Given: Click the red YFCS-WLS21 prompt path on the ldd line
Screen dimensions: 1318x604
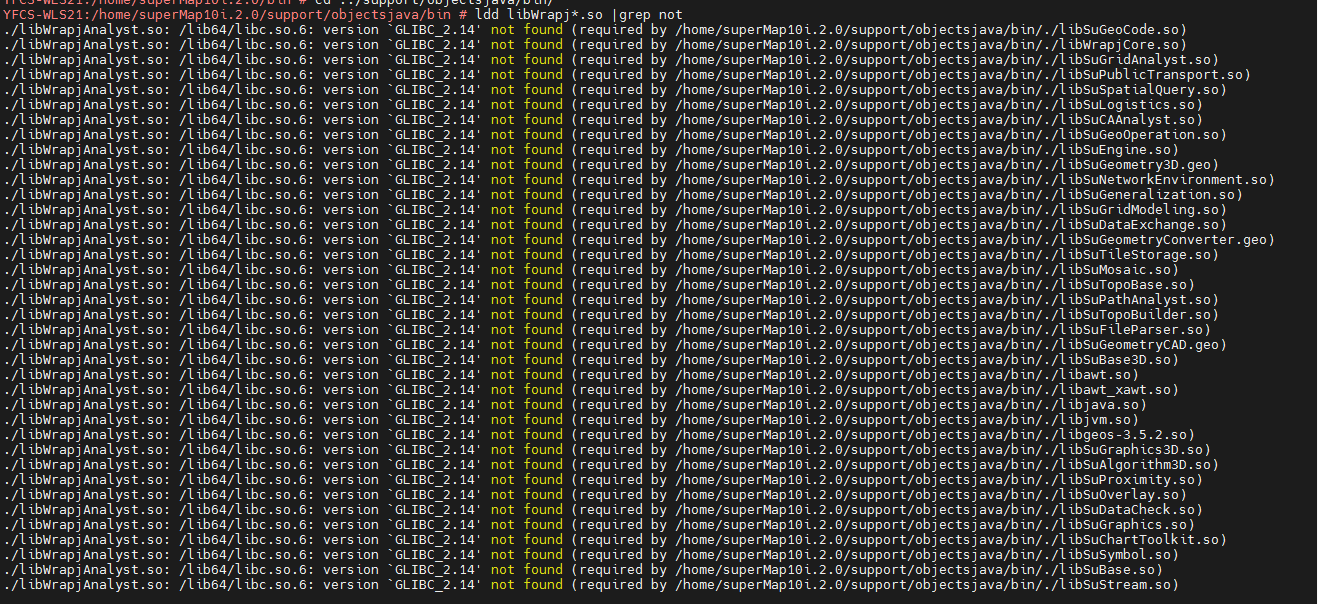Looking at the screenshot, I should click(229, 15).
